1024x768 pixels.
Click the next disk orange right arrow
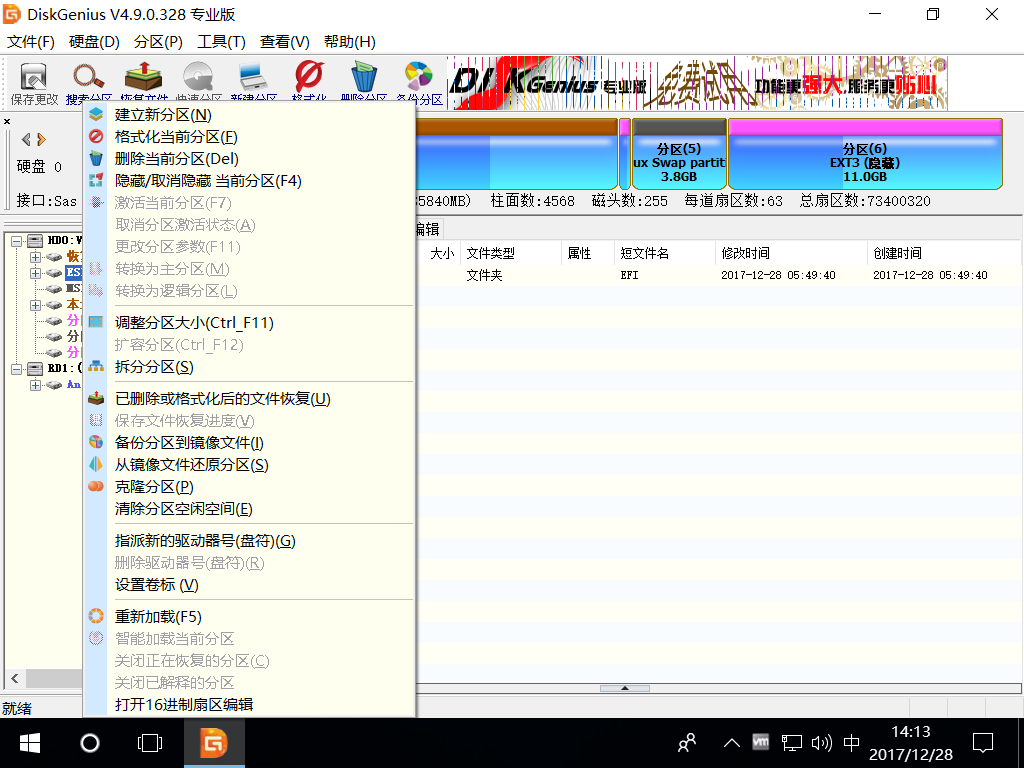pyautogui.click(x=42, y=139)
